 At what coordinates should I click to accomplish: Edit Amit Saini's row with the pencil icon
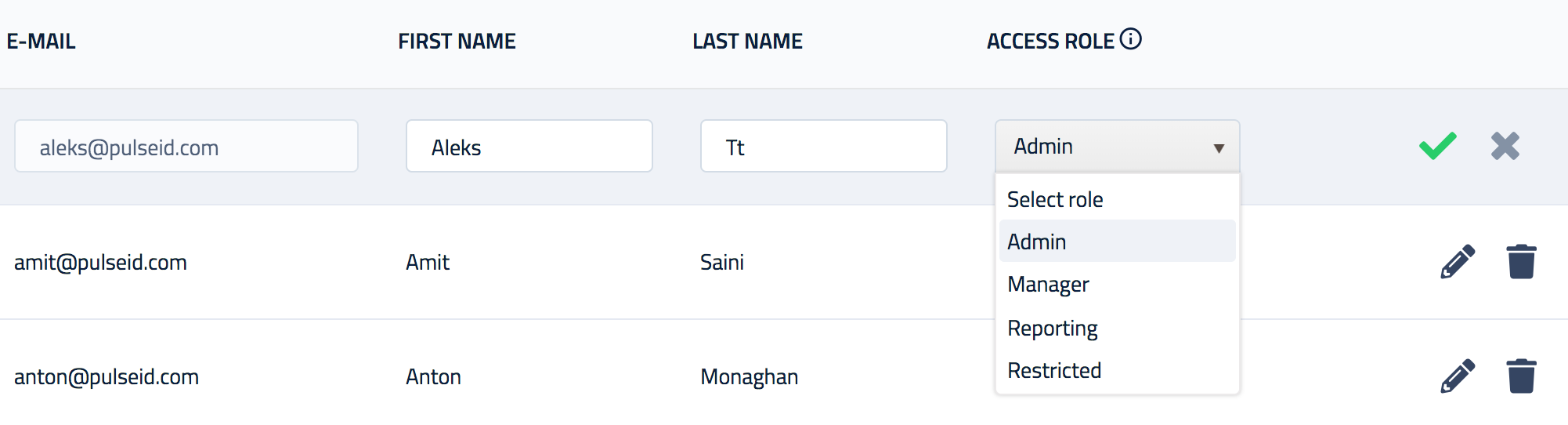[x=1458, y=262]
